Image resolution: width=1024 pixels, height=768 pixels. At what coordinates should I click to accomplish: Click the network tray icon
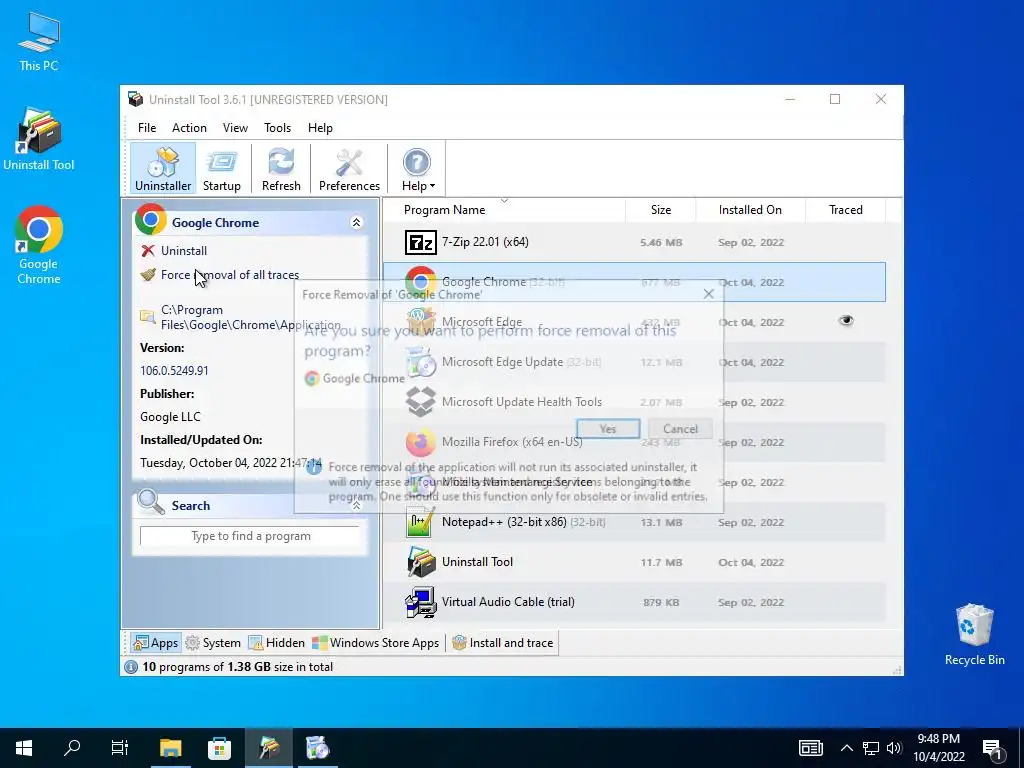point(871,748)
